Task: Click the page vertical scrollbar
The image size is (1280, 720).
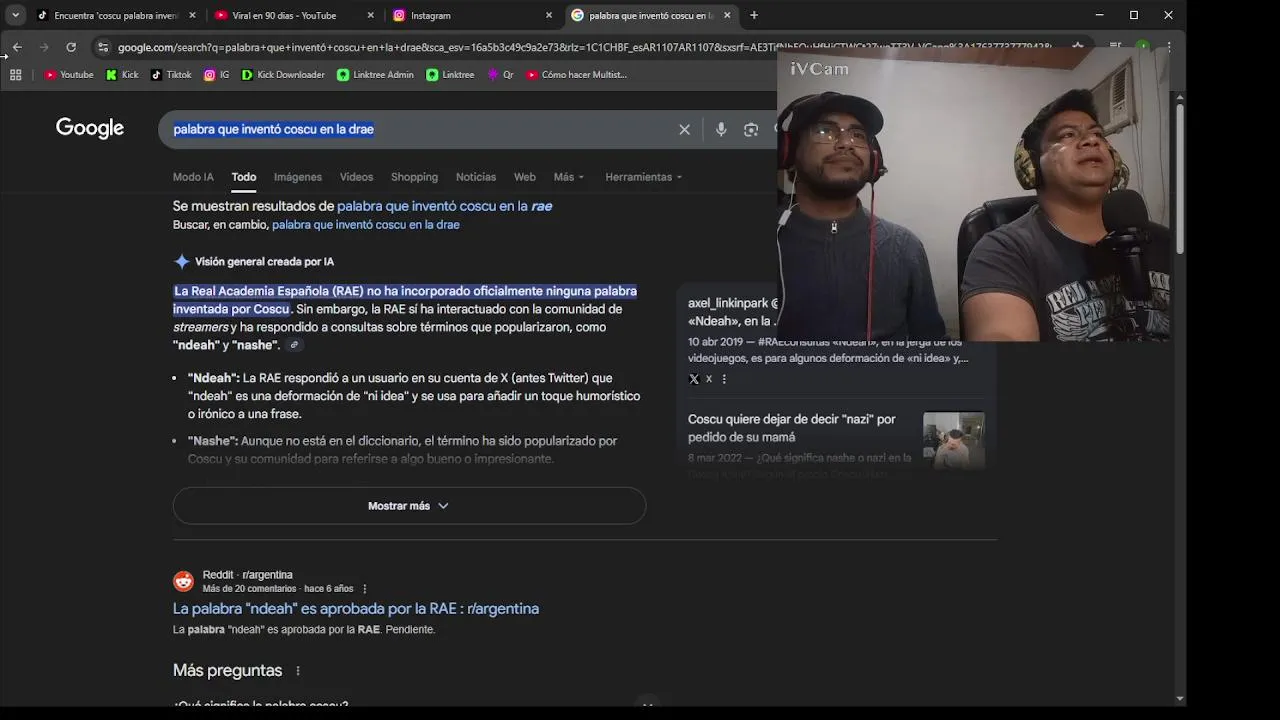Action: point(1180,180)
